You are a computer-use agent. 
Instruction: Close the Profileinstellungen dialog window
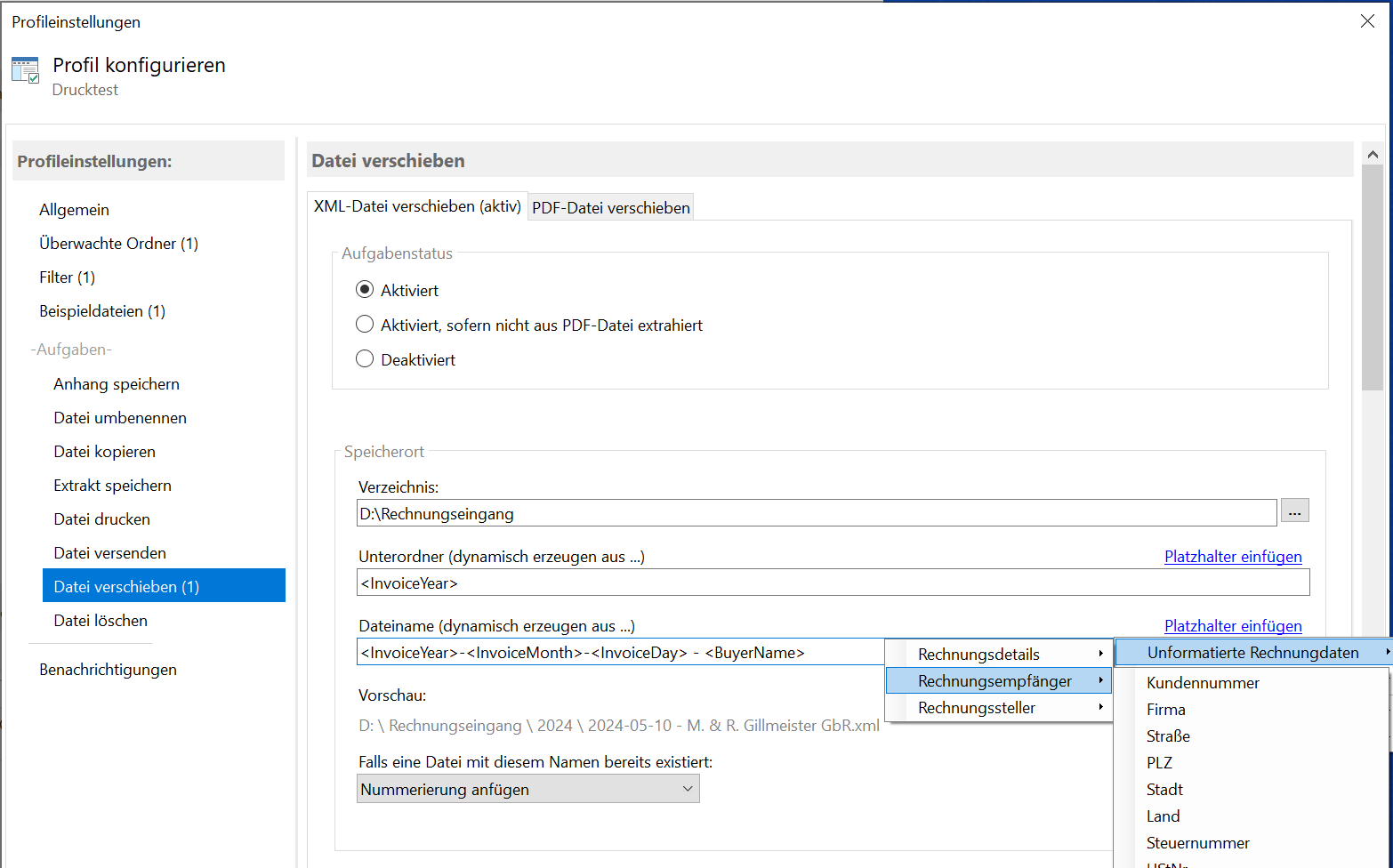(1367, 21)
